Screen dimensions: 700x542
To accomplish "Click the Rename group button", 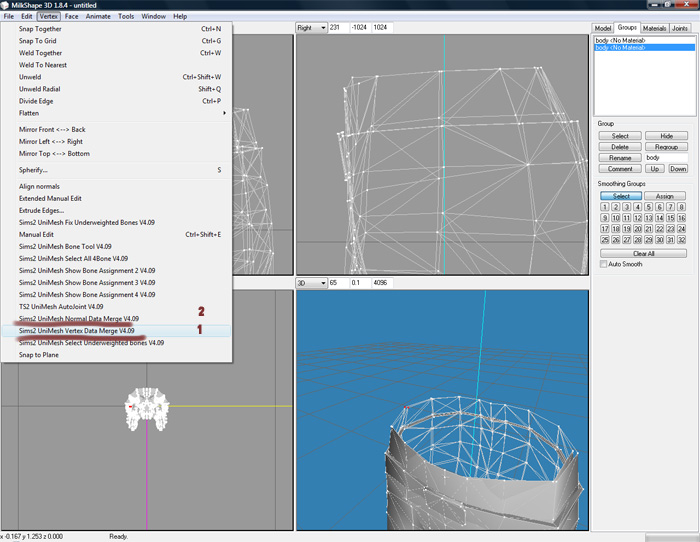I will (620, 158).
